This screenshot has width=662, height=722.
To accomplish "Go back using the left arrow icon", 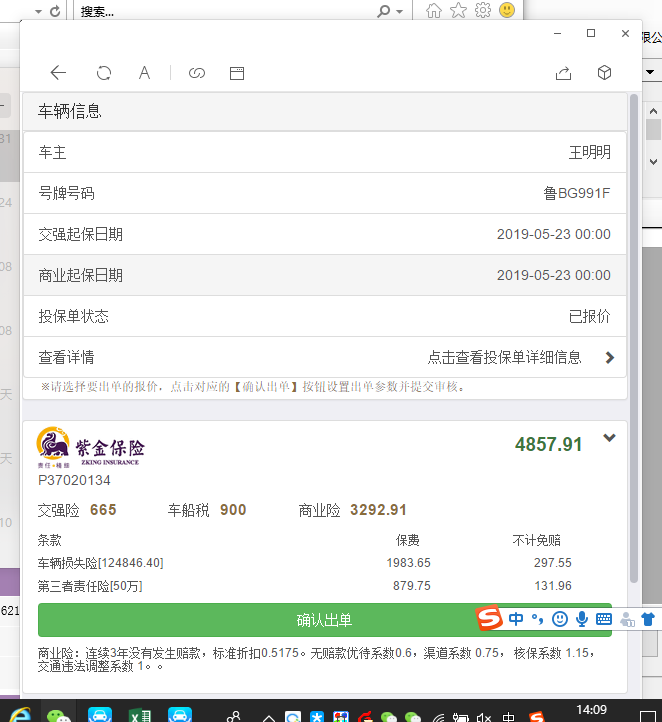I will [58, 73].
